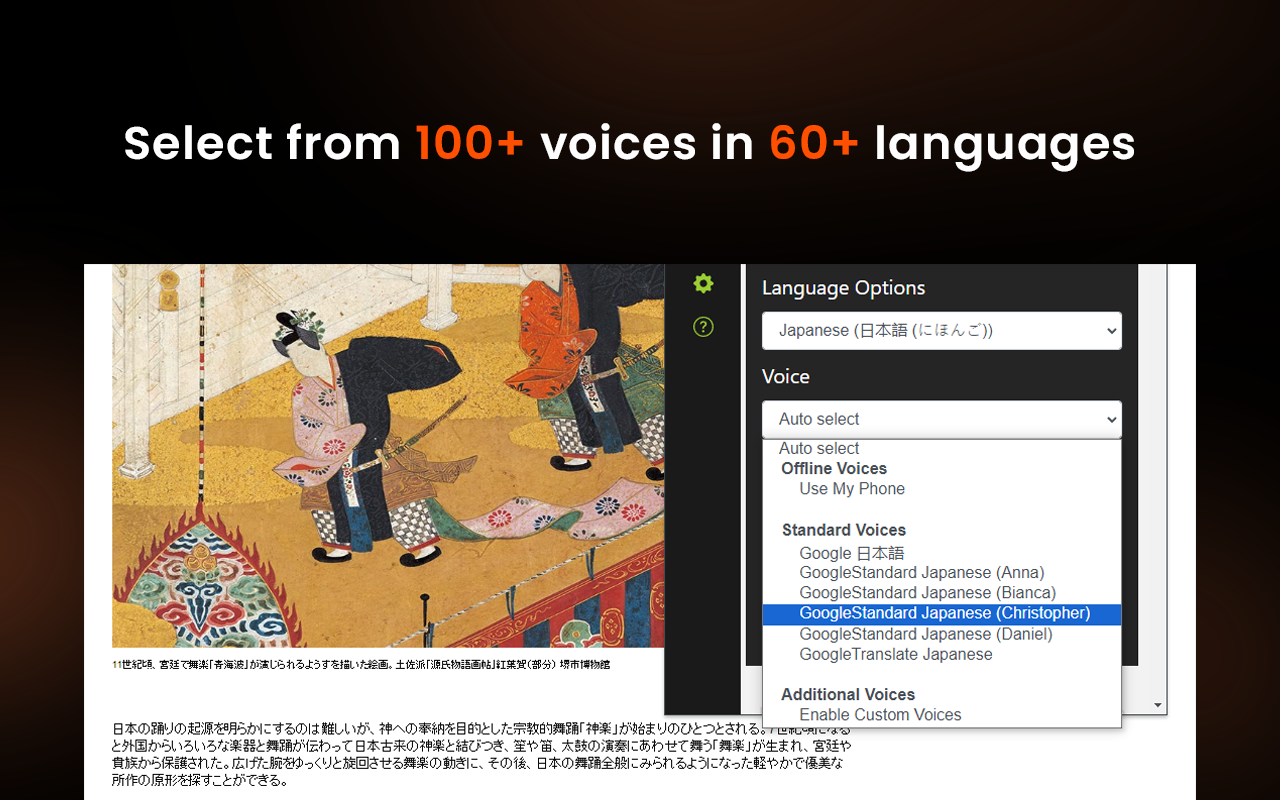Click the "Standard Voices" group heading
The height and width of the screenshot is (800, 1280).
[x=843, y=529]
